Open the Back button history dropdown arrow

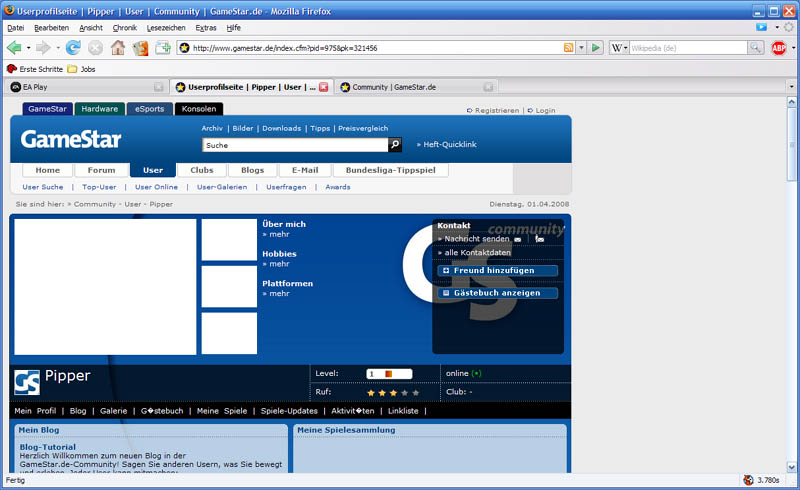pyautogui.click(x=29, y=48)
